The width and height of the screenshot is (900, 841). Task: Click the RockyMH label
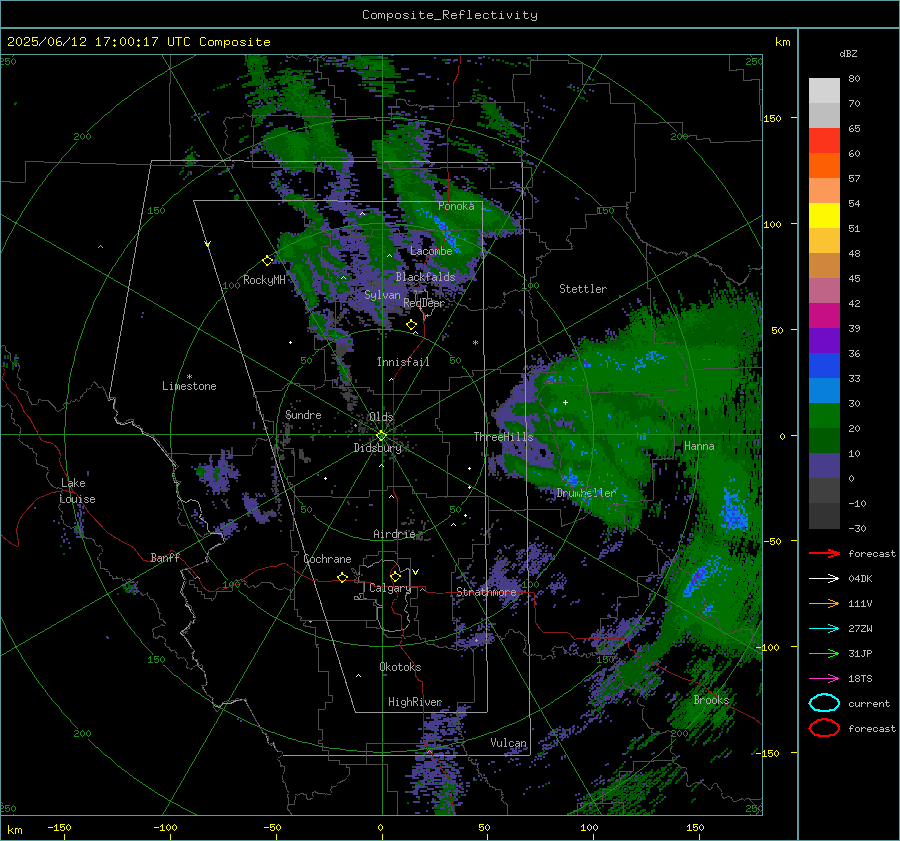pyautogui.click(x=264, y=280)
